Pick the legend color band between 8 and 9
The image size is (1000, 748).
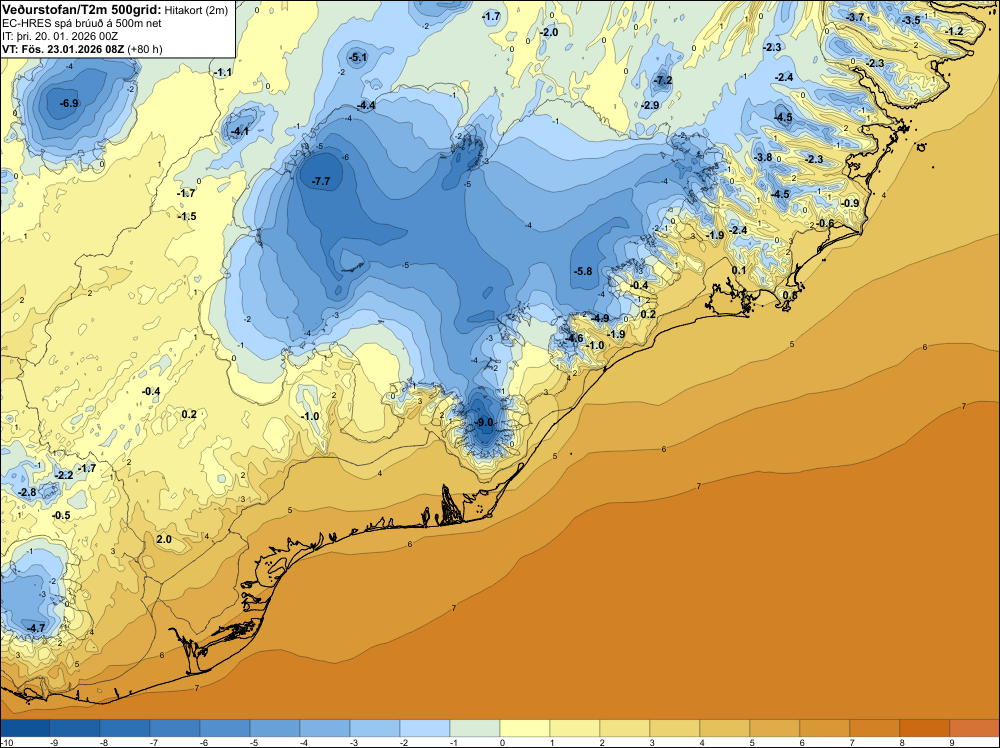click(925, 728)
